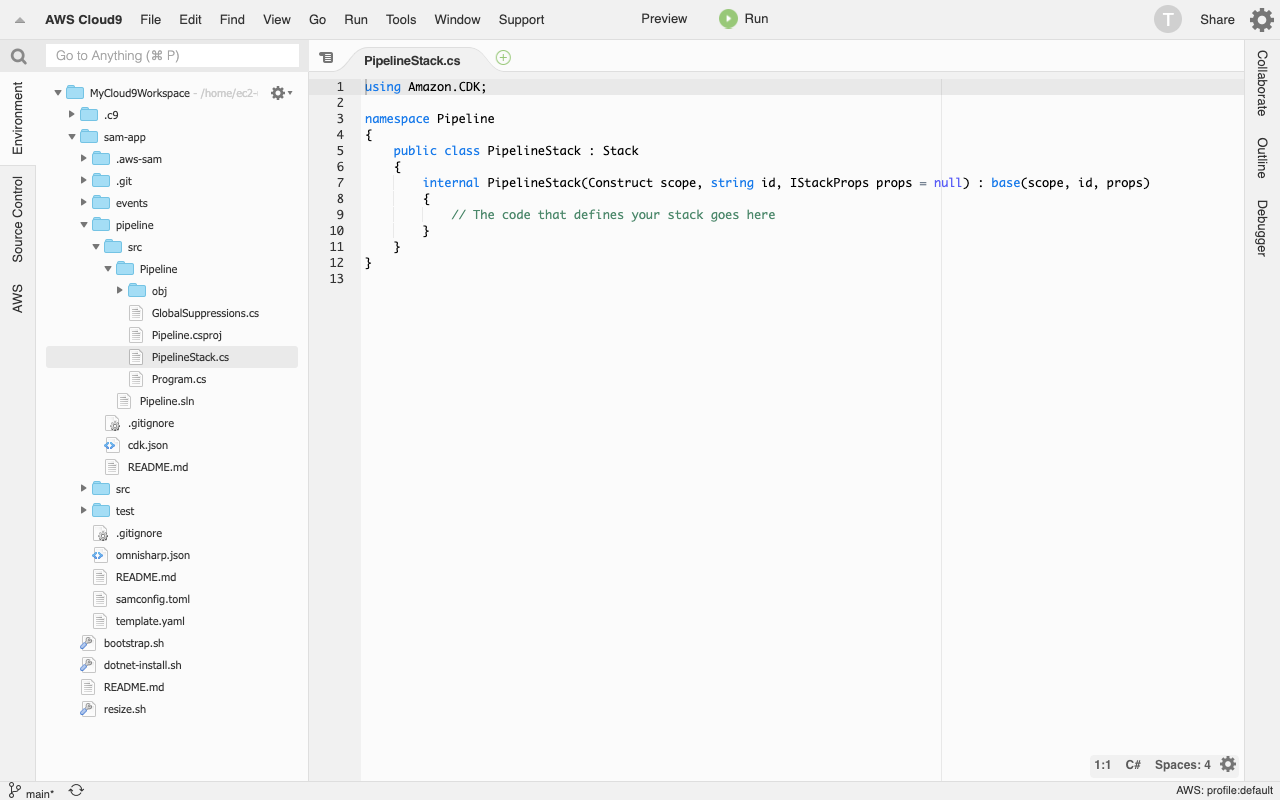Select the omnisharp.json file icon
Image resolution: width=1280 pixels, height=800 pixels.
[100, 555]
